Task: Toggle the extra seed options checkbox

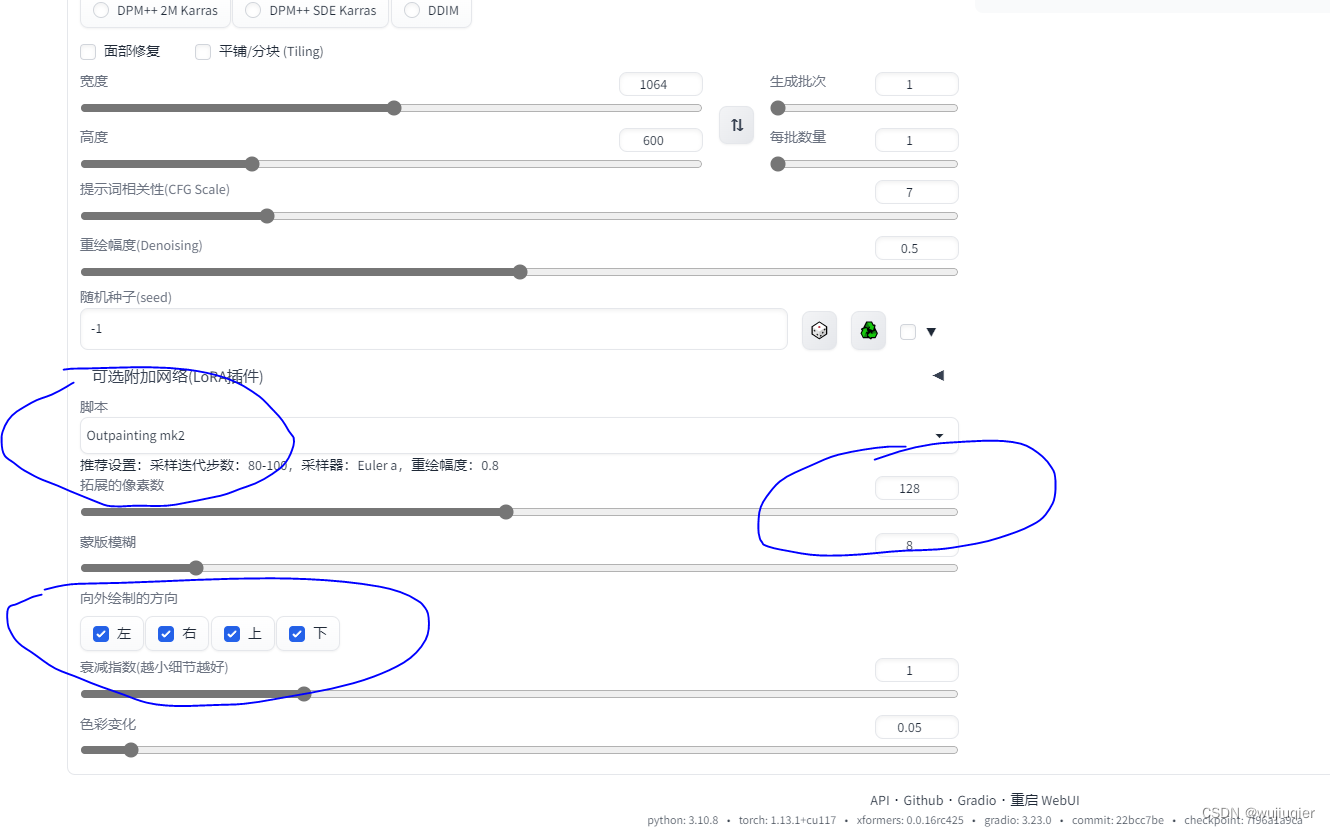Action: click(908, 332)
